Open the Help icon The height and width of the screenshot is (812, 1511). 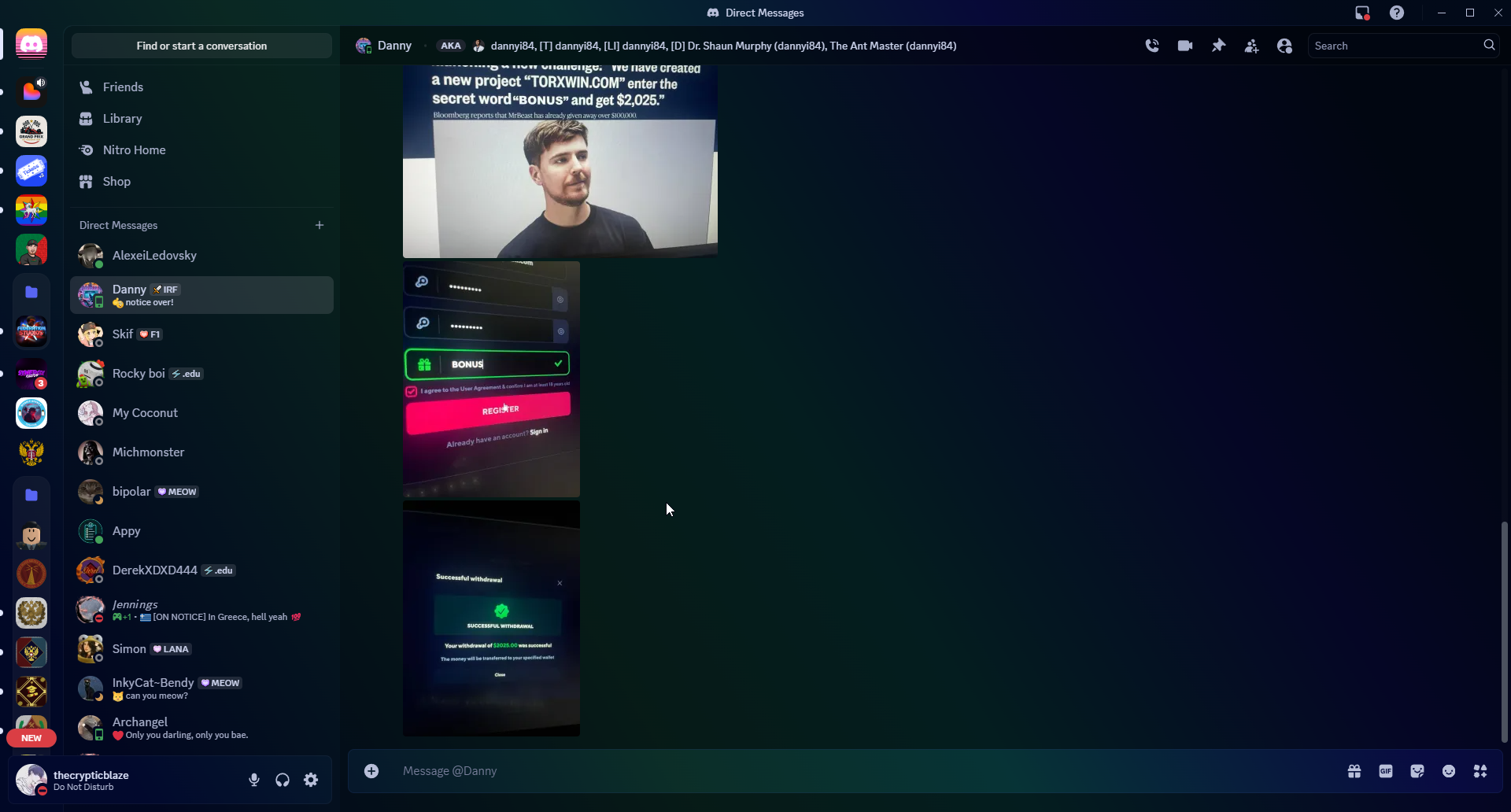[1397, 13]
